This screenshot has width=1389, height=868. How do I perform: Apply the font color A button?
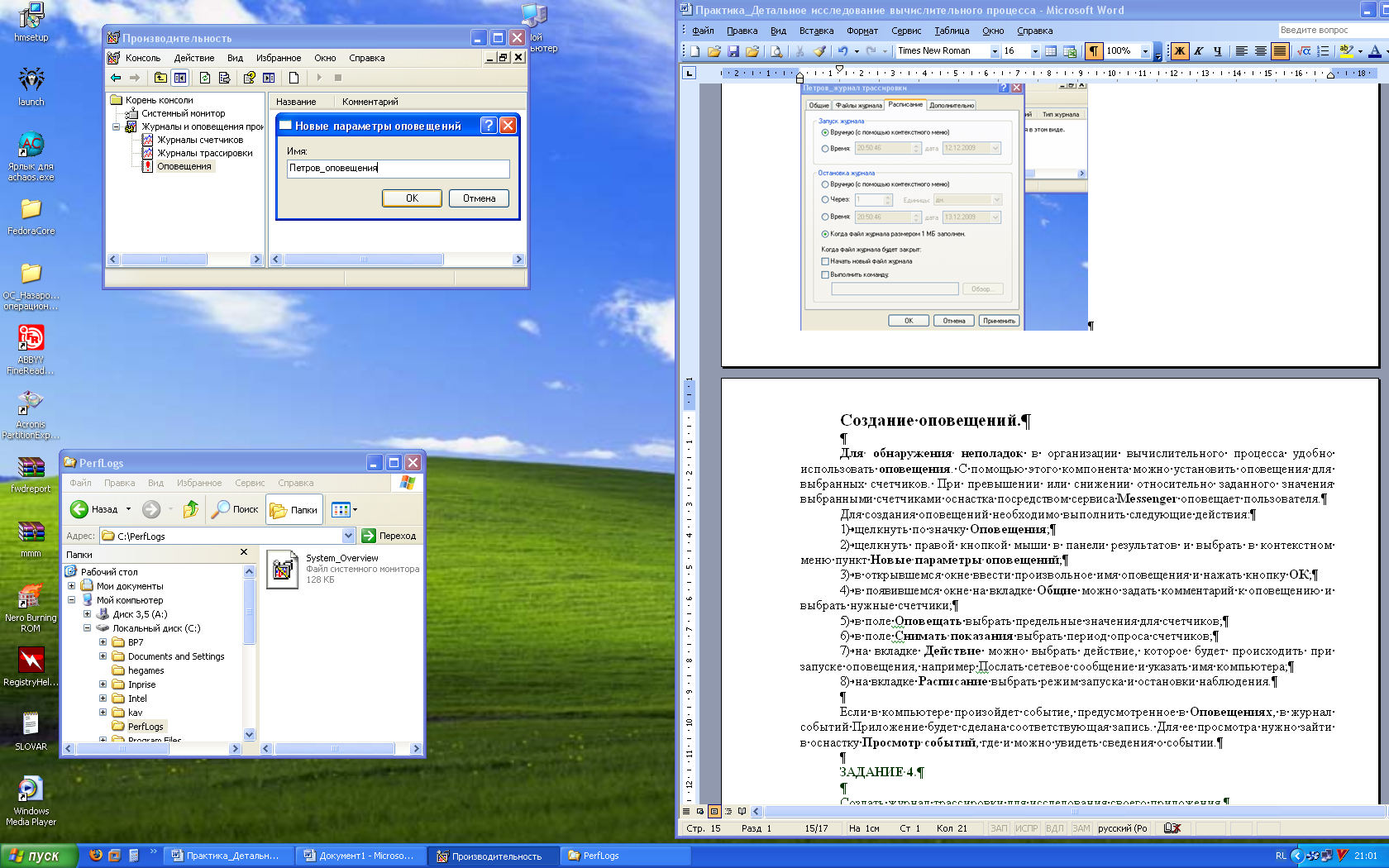point(1374,51)
